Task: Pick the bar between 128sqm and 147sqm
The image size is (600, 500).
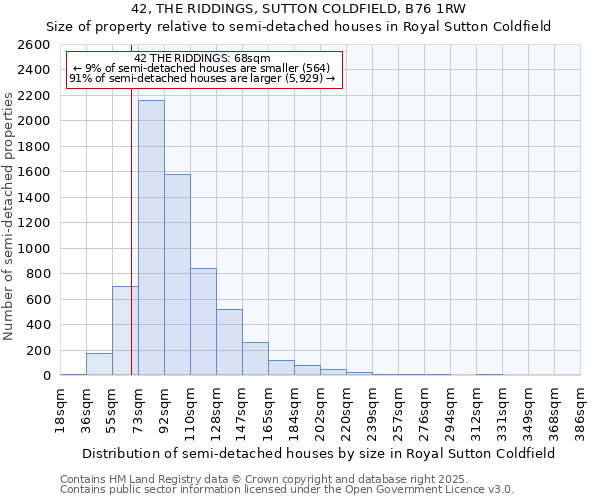Action: click(229, 342)
